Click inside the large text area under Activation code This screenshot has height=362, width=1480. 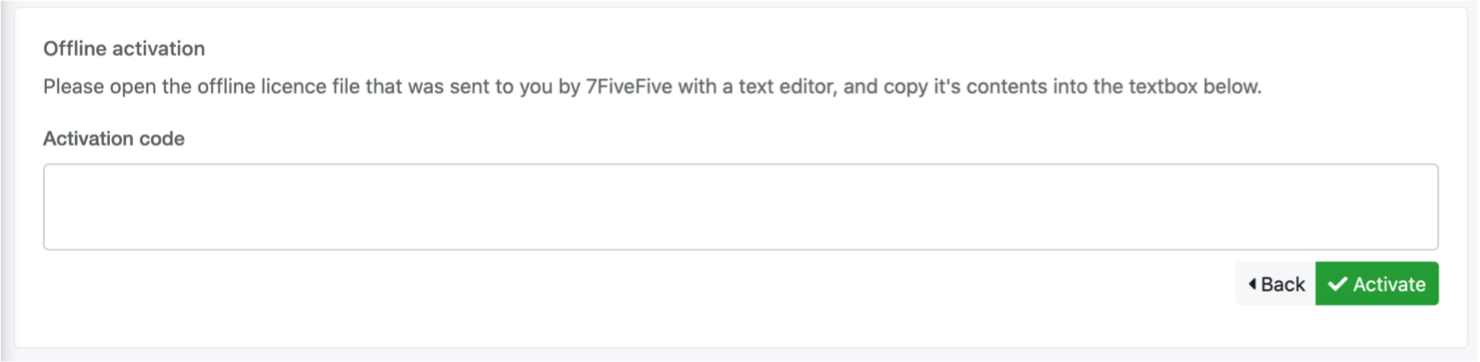point(740,207)
